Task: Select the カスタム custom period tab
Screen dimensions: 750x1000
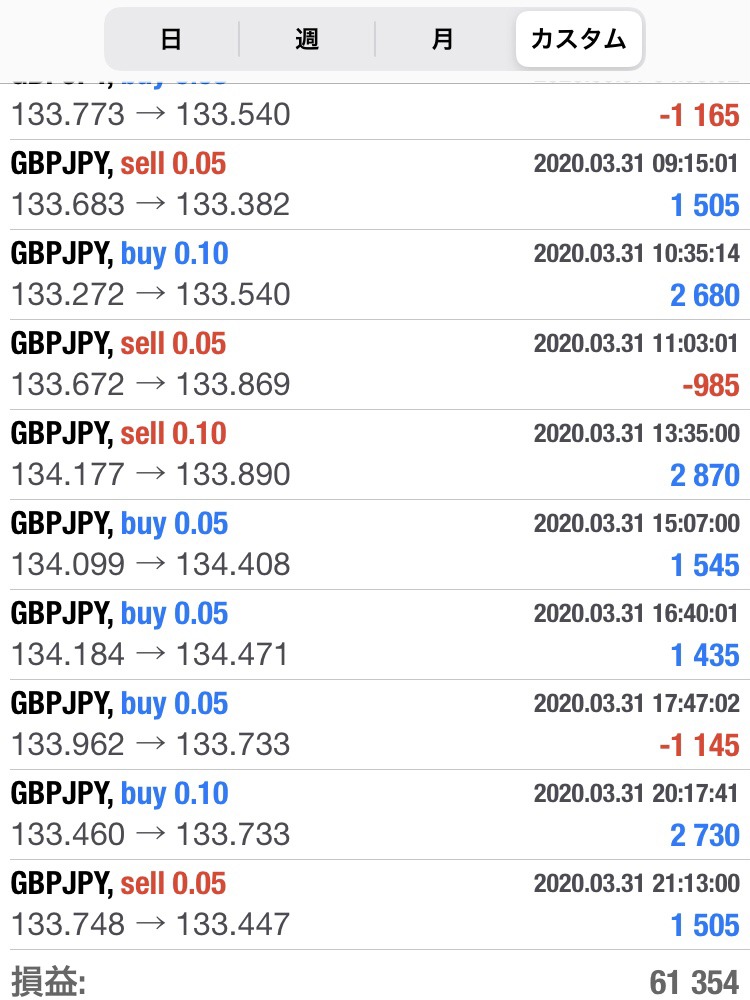Action: [578, 39]
